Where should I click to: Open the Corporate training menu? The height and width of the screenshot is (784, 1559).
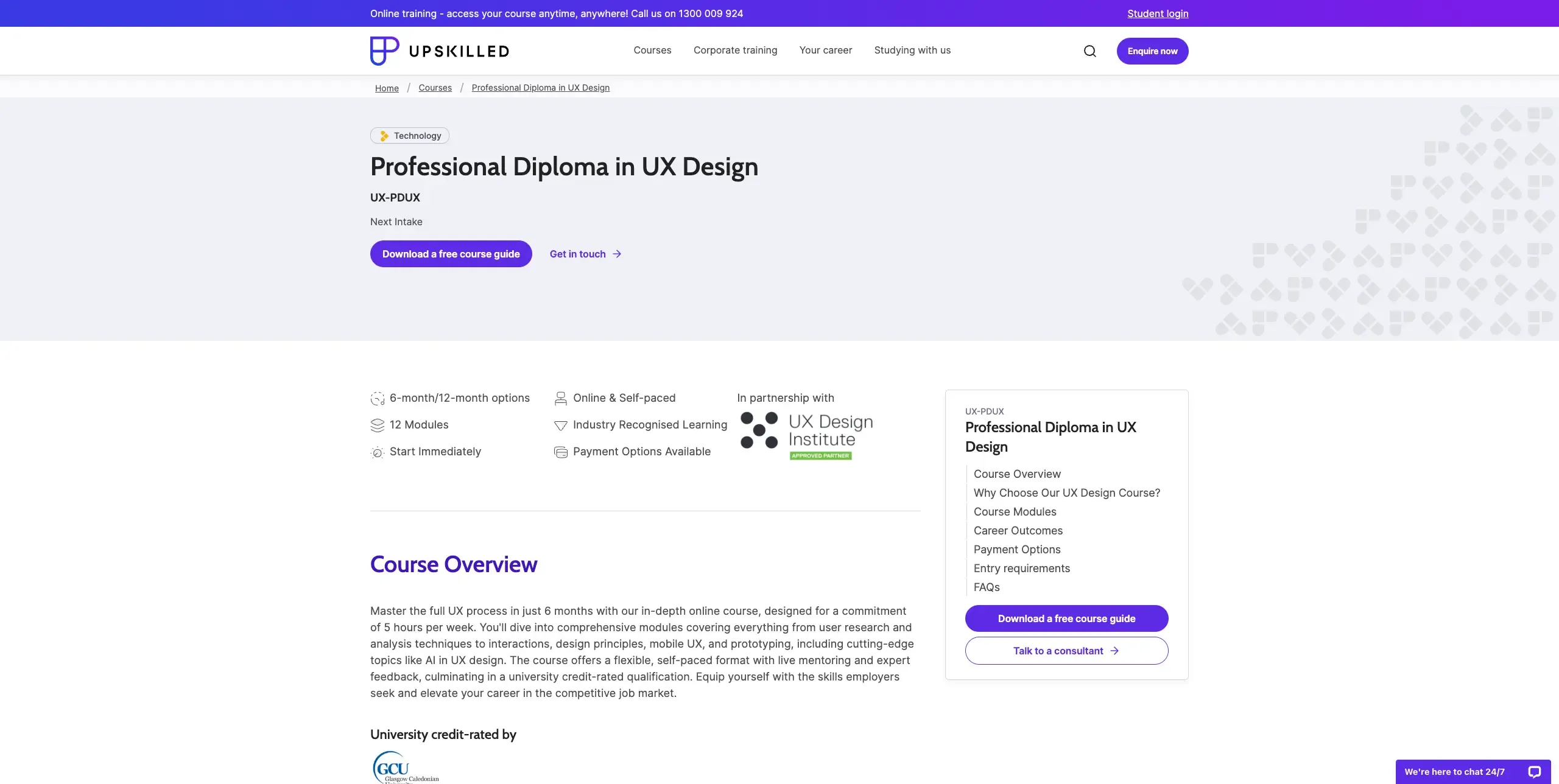tap(735, 51)
